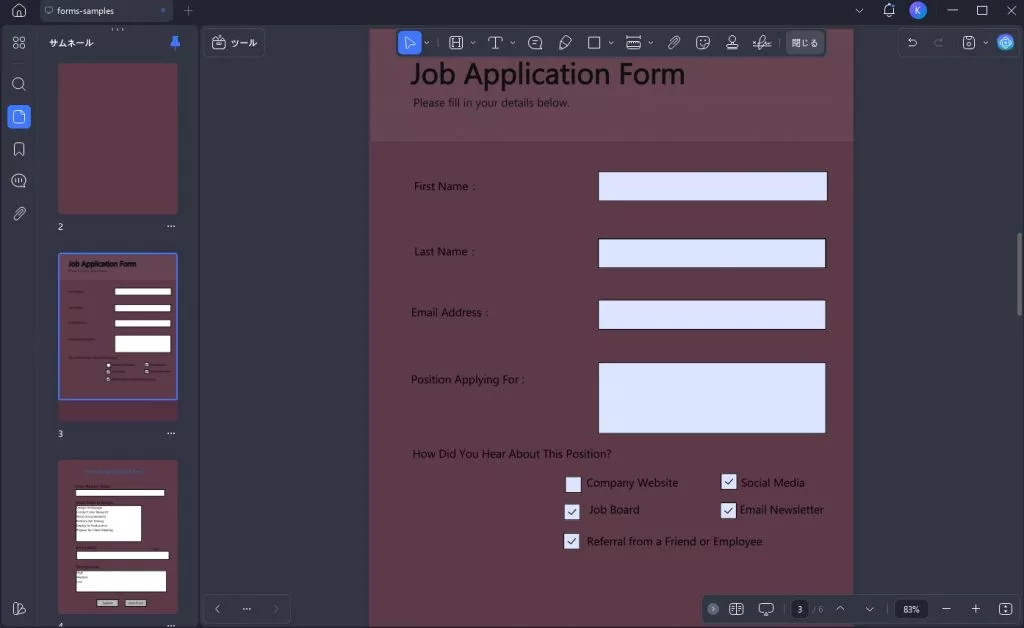Uncheck the Job Board checkbox
1024x628 pixels.
(572, 511)
